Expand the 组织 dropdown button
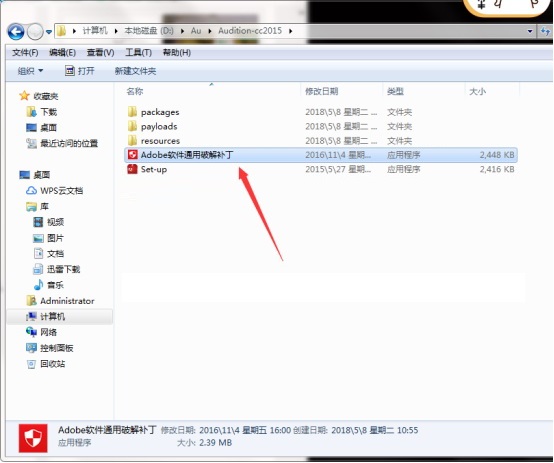 (x=30, y=71)
